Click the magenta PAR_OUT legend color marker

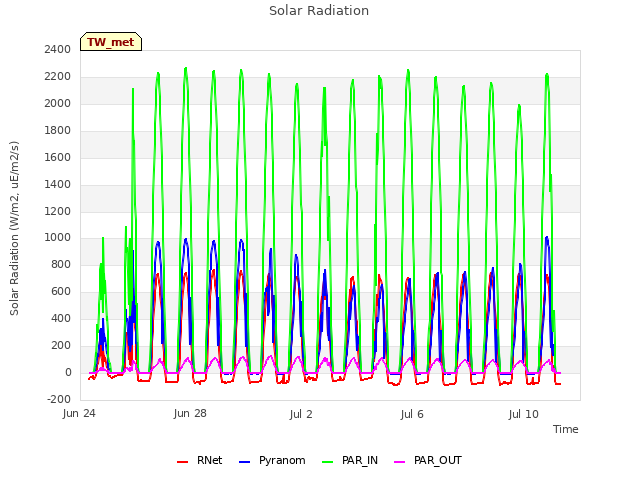pyautogui.click(x=400, y=462)
